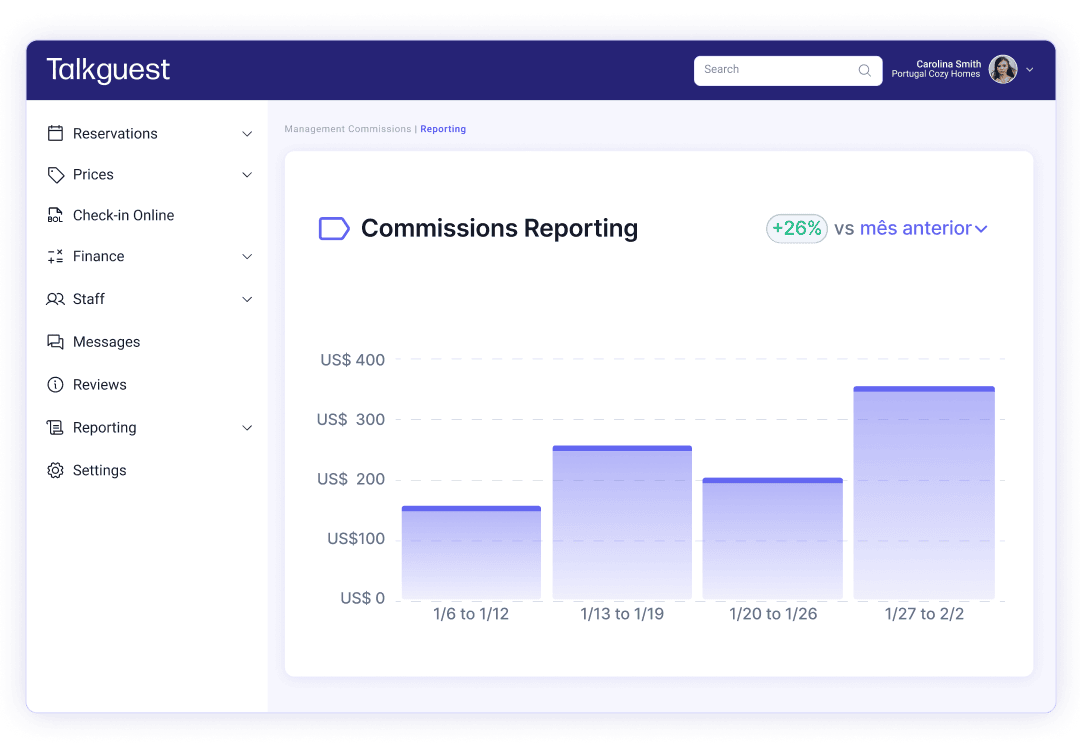Select the Reservations calendar icon

(x=56, y=133)
